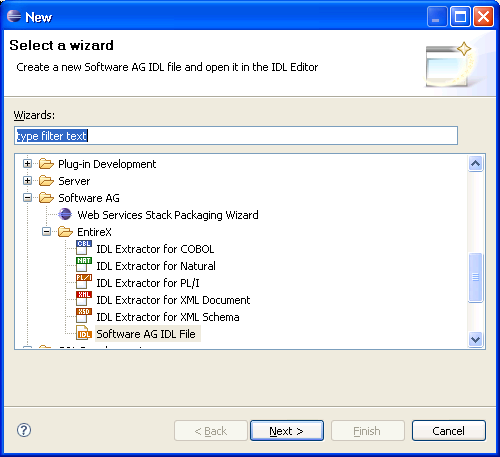
Task: Collapse the Software AG node
Action: point(28,198)
